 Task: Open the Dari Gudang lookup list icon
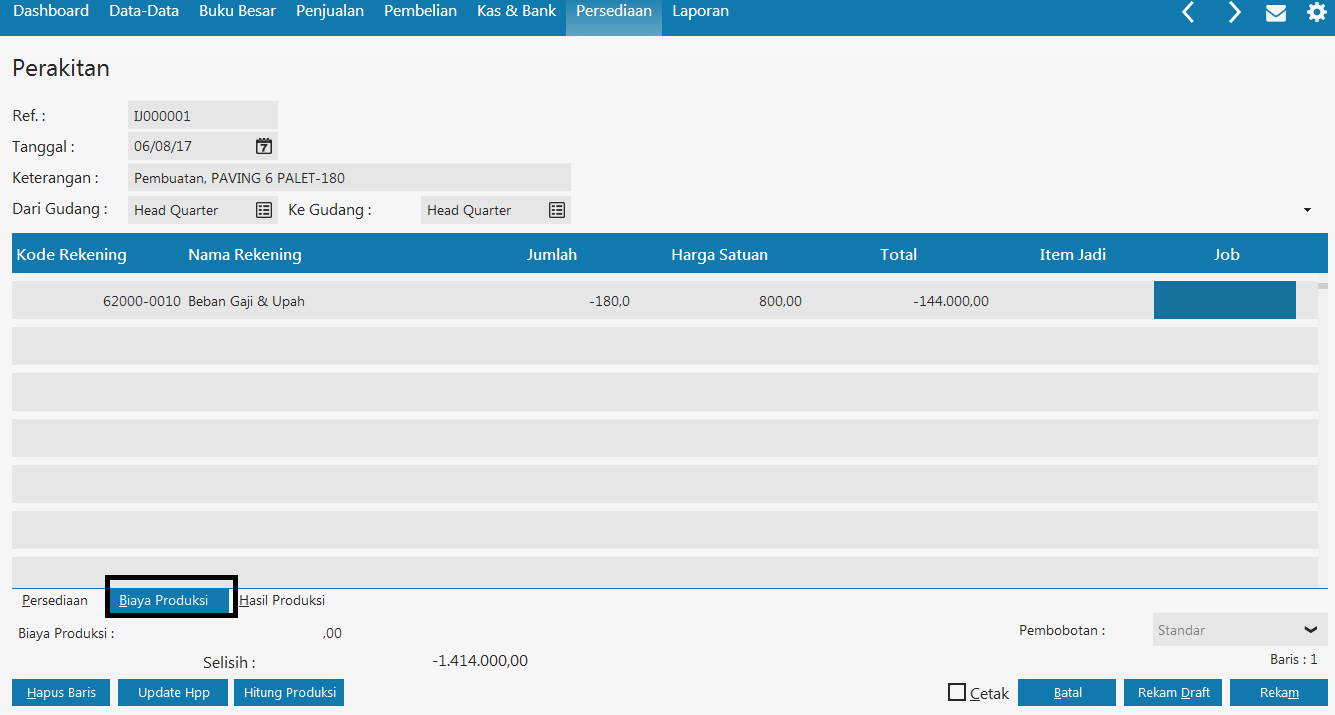pos(264,210)
